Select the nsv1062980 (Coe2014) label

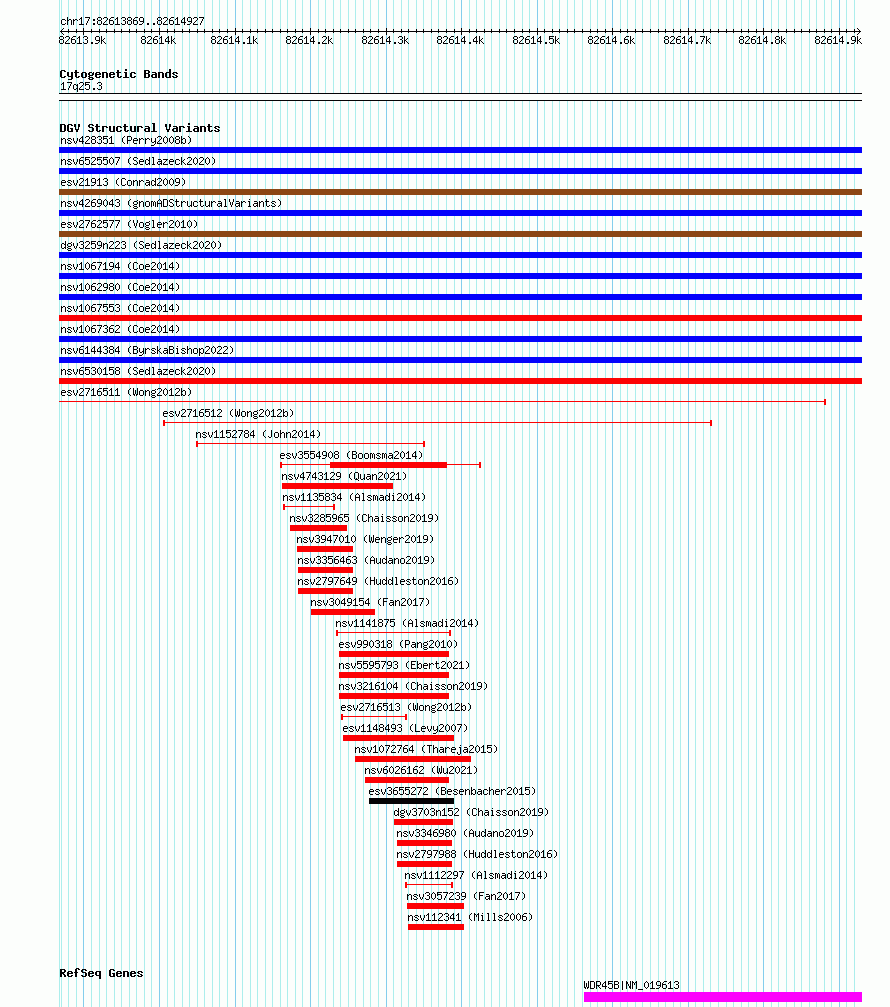pyautogui.click(x=120, y=287)
